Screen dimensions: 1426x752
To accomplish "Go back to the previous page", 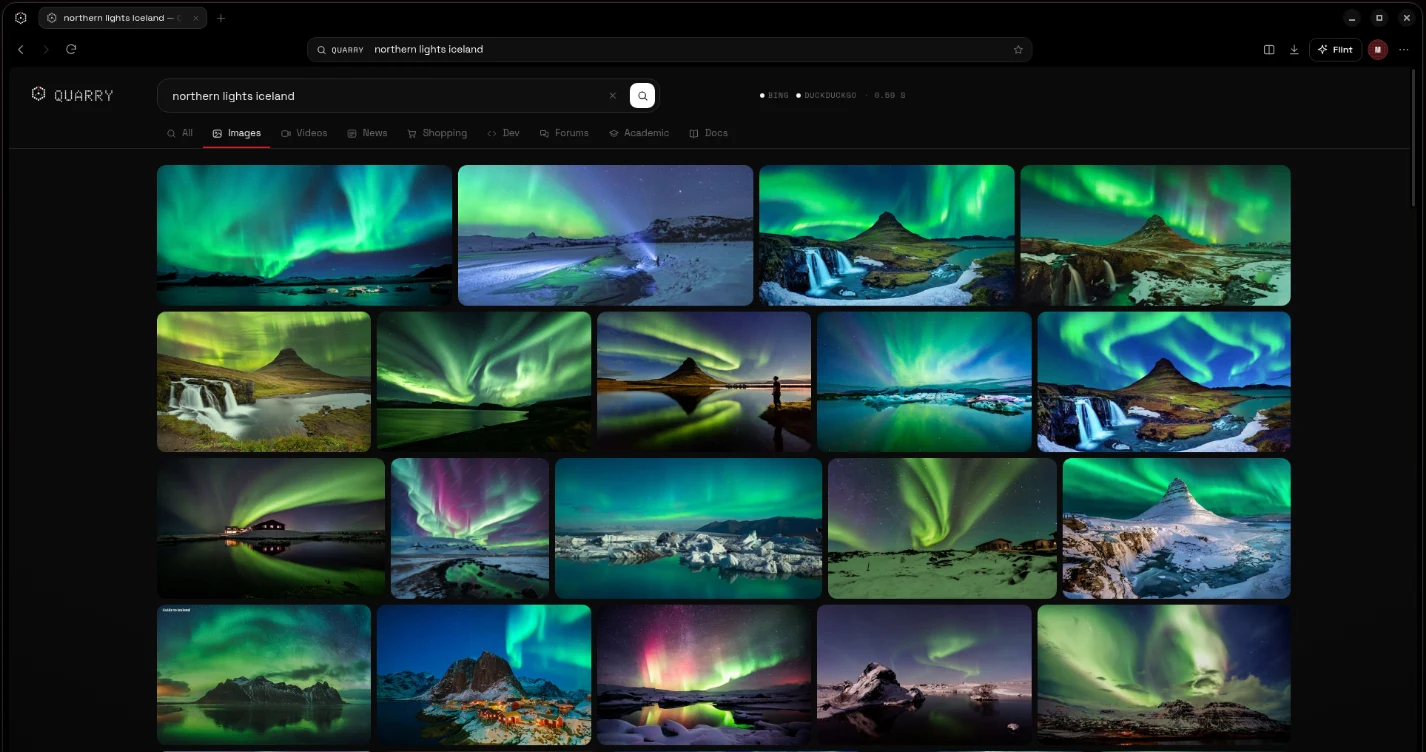I will (x=21, y=49).
